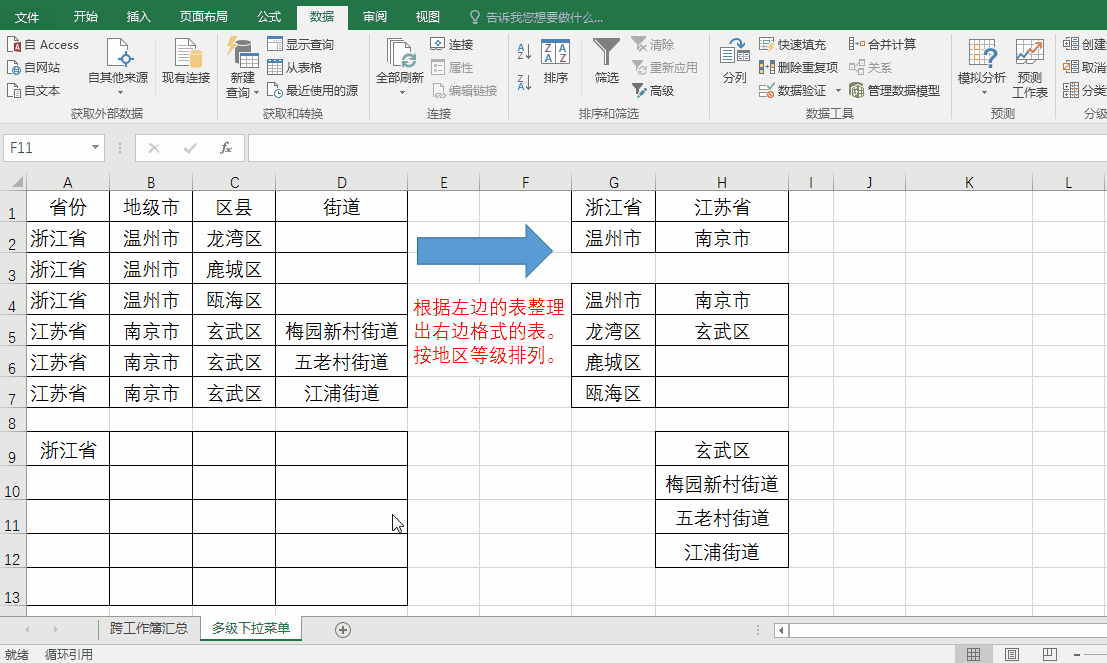1107x663 pixels.
Task: Click inside the formula bar input
Action: click(676, 148)
